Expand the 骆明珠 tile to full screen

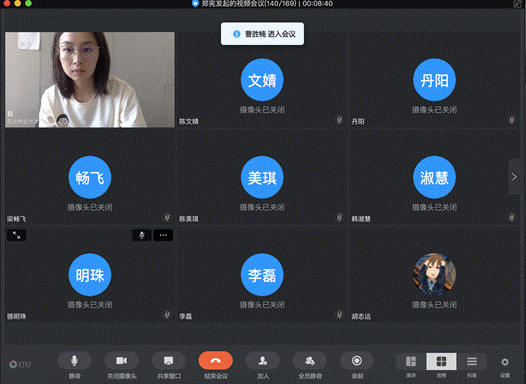point(16,235)
